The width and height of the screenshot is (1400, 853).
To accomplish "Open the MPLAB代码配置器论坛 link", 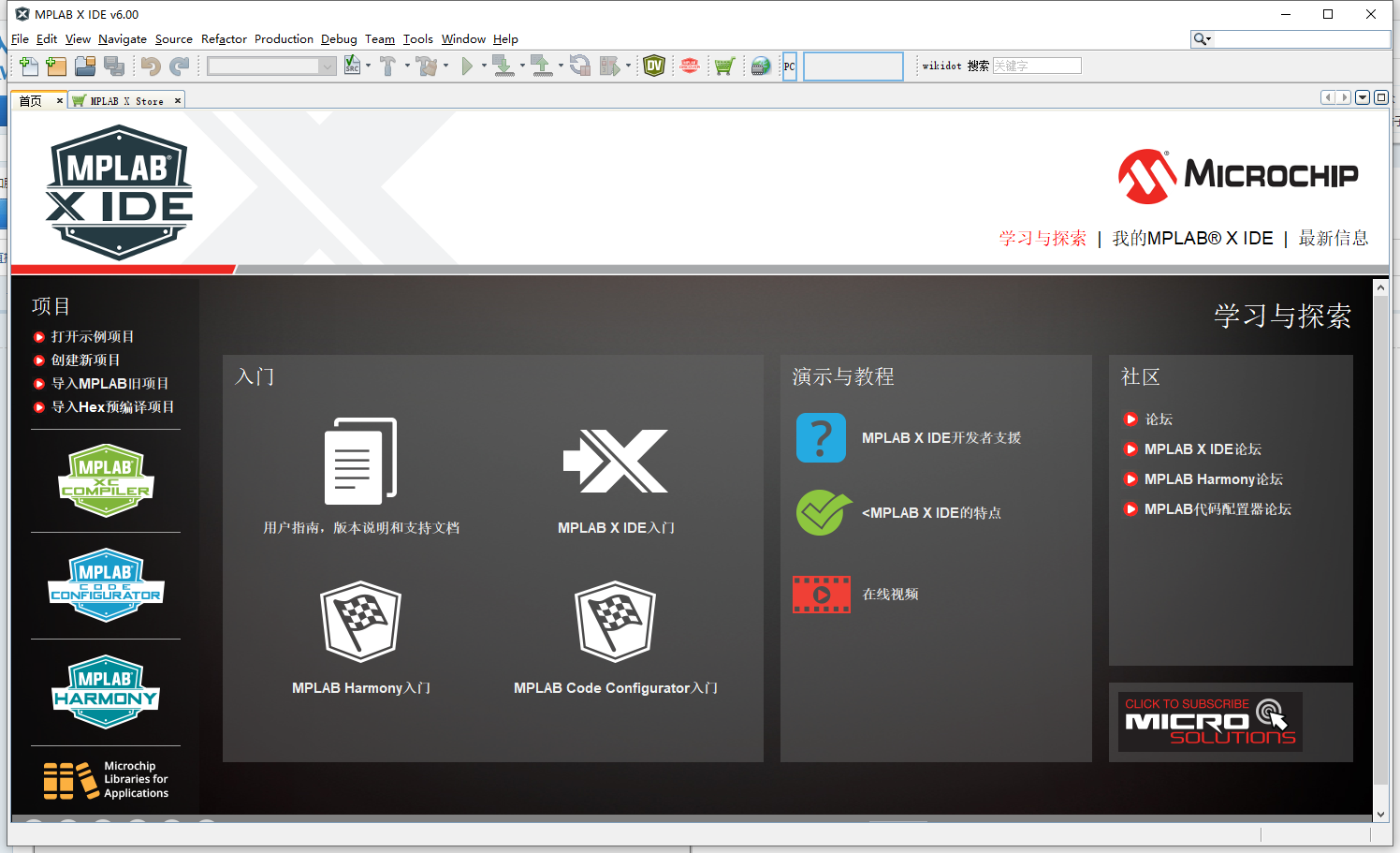I will click(1218, 509).
